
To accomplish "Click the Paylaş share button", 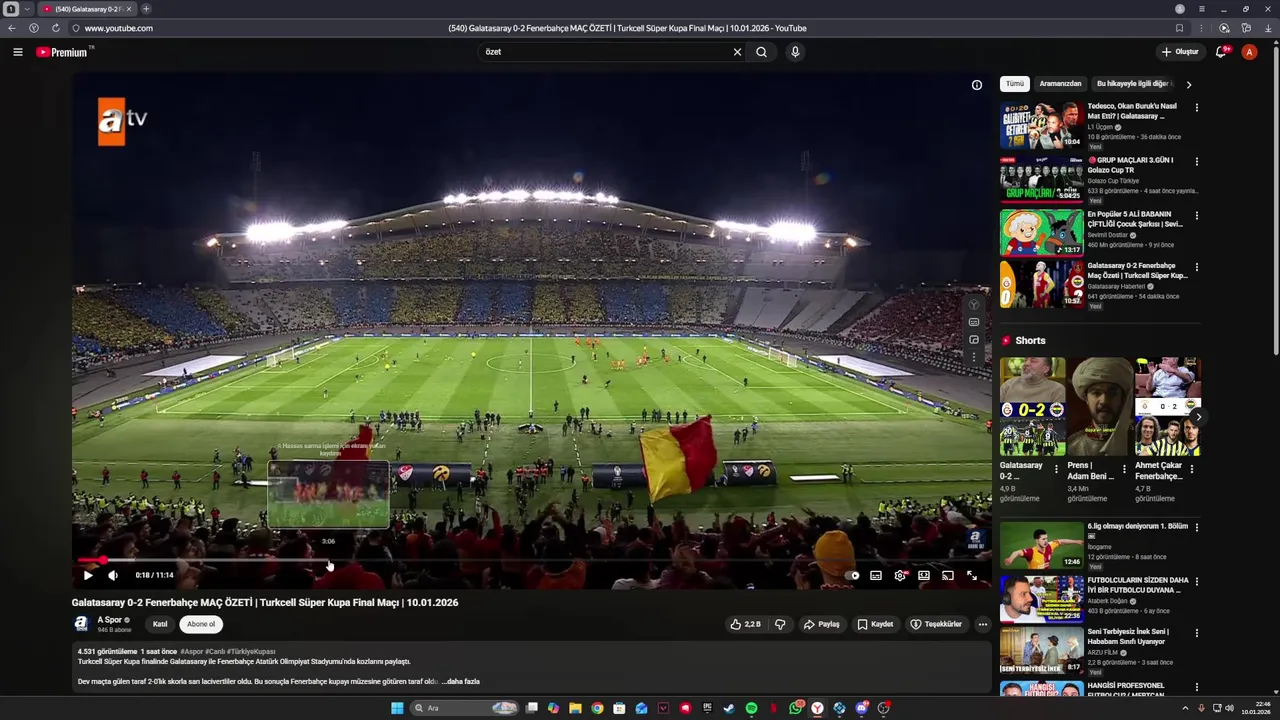I will click(822, 624).
